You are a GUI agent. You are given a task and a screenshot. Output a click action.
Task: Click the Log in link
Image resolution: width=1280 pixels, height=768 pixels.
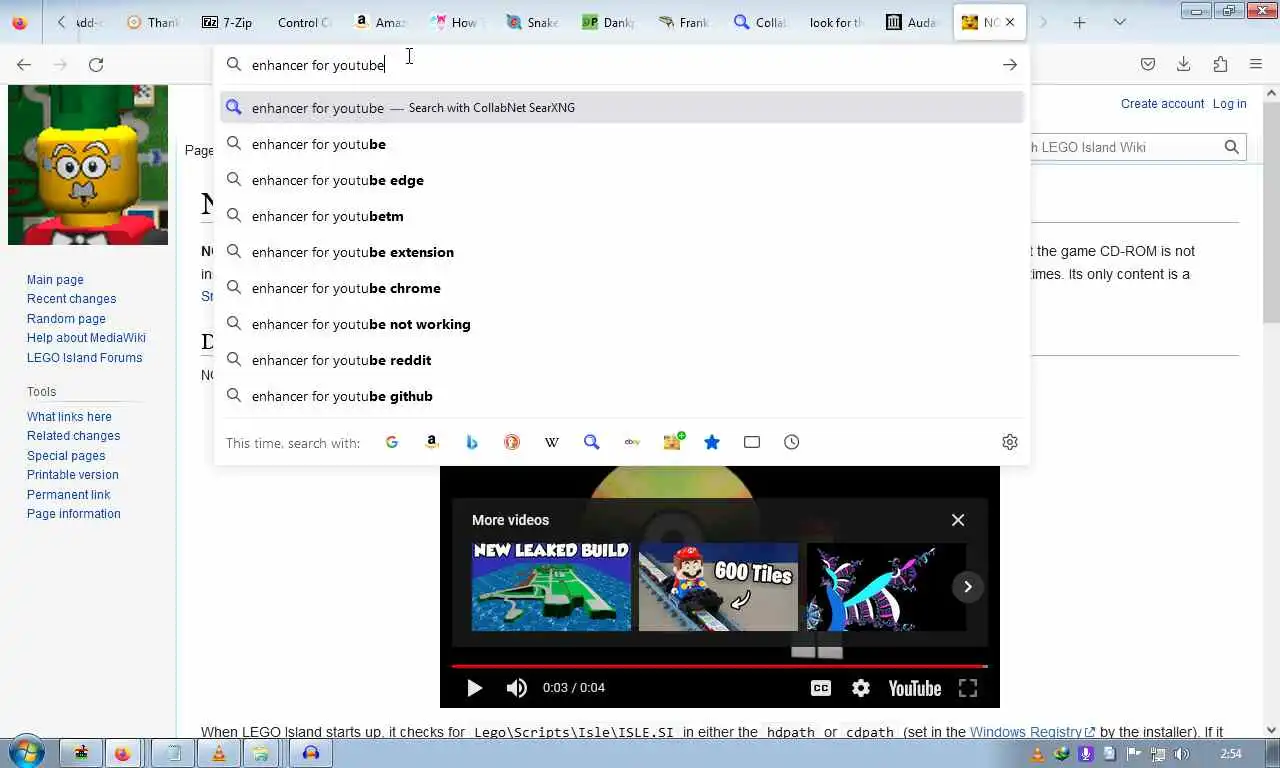click(x=1229, y=104)
